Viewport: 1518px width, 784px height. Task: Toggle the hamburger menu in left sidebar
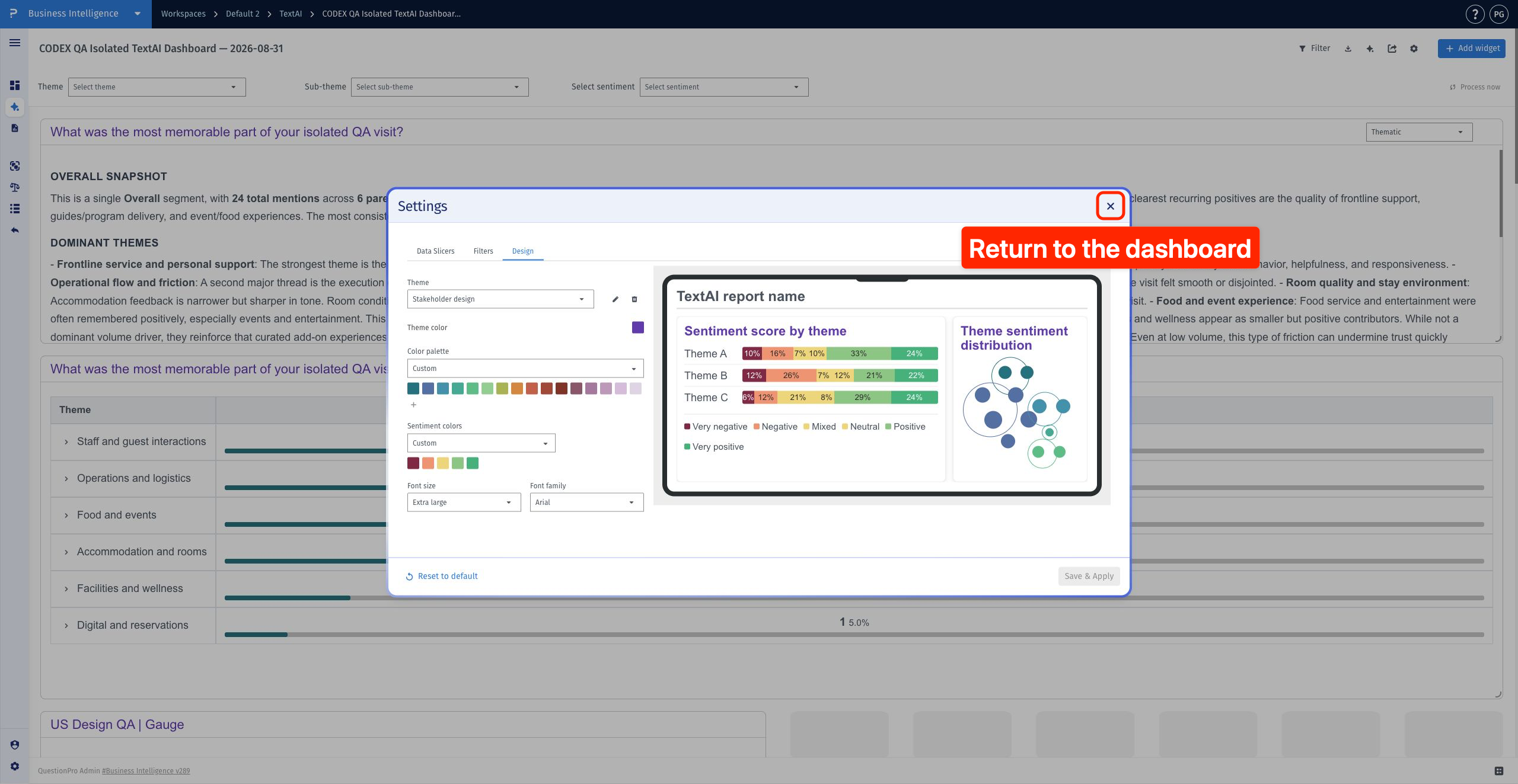click(15, 43)
